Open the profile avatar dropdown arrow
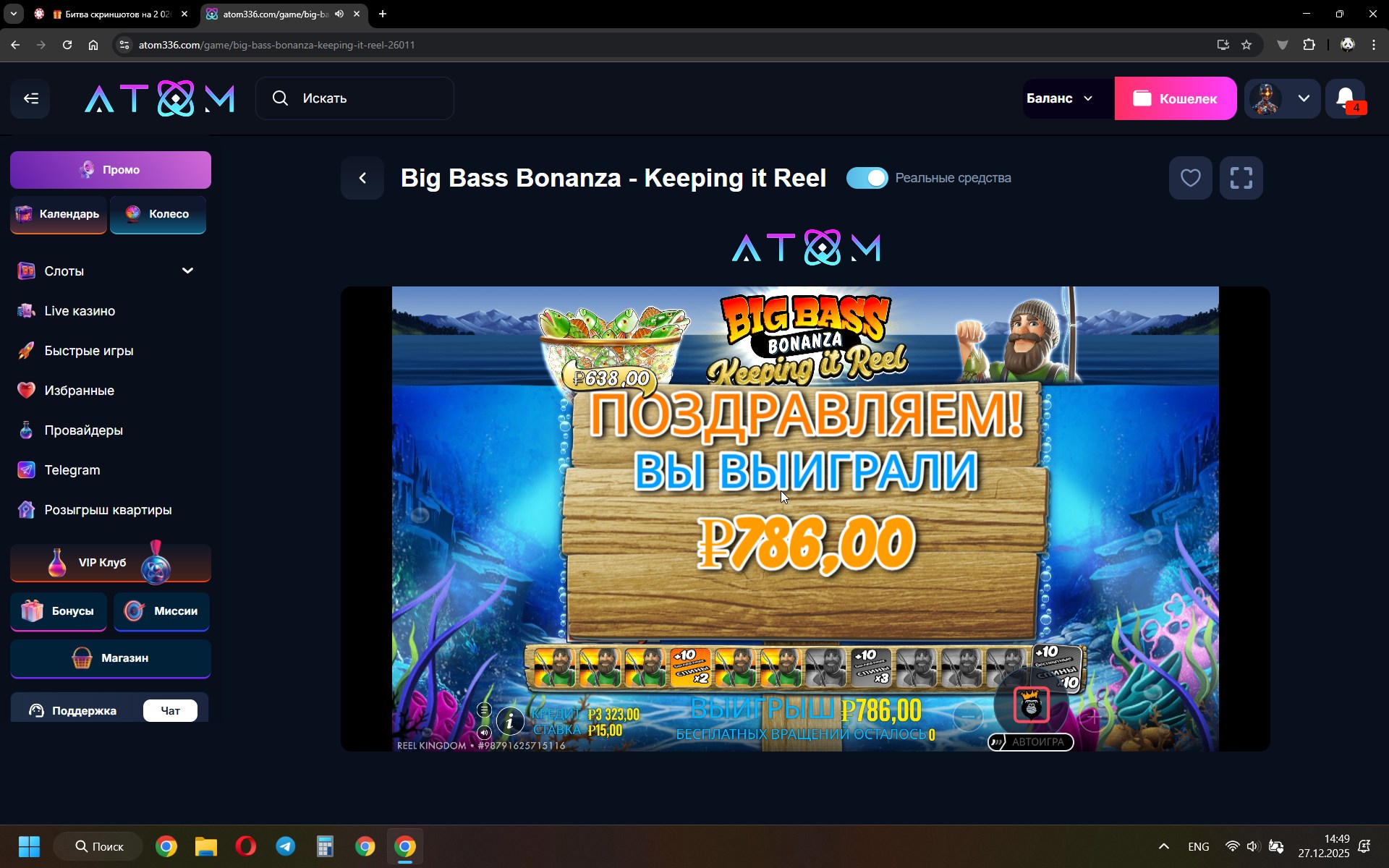This screenshot has height=868, width=1389. pyautogui.click(x=1304, y=98)
